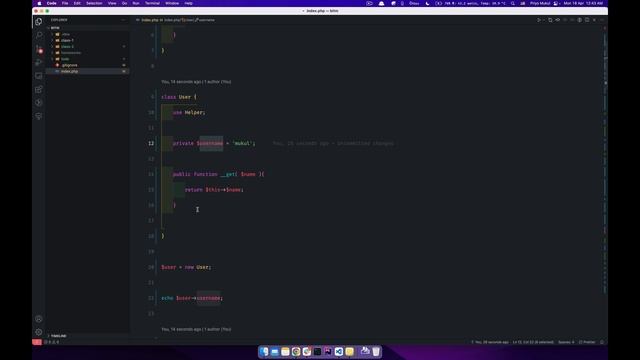Open the Extensions view
The height and width of the screenshot is (360, 640).
click(38, 89)
